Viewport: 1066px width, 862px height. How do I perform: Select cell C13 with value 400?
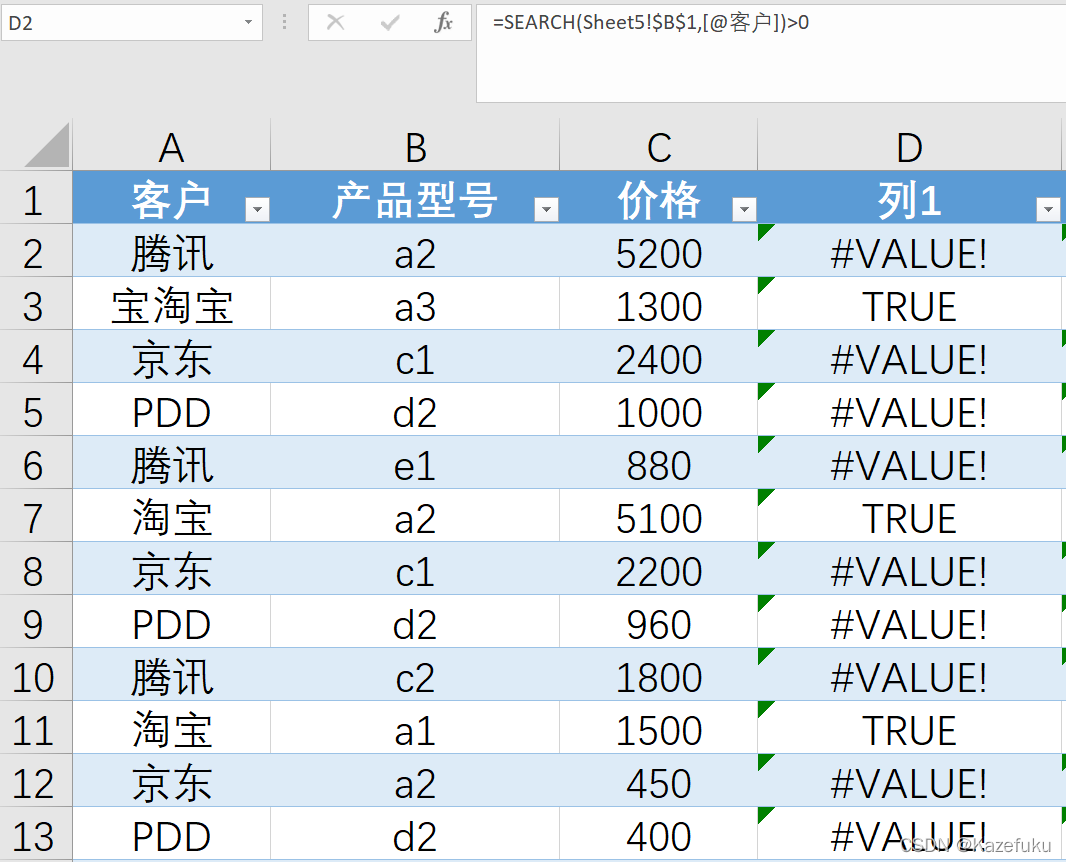pos(658,833)
